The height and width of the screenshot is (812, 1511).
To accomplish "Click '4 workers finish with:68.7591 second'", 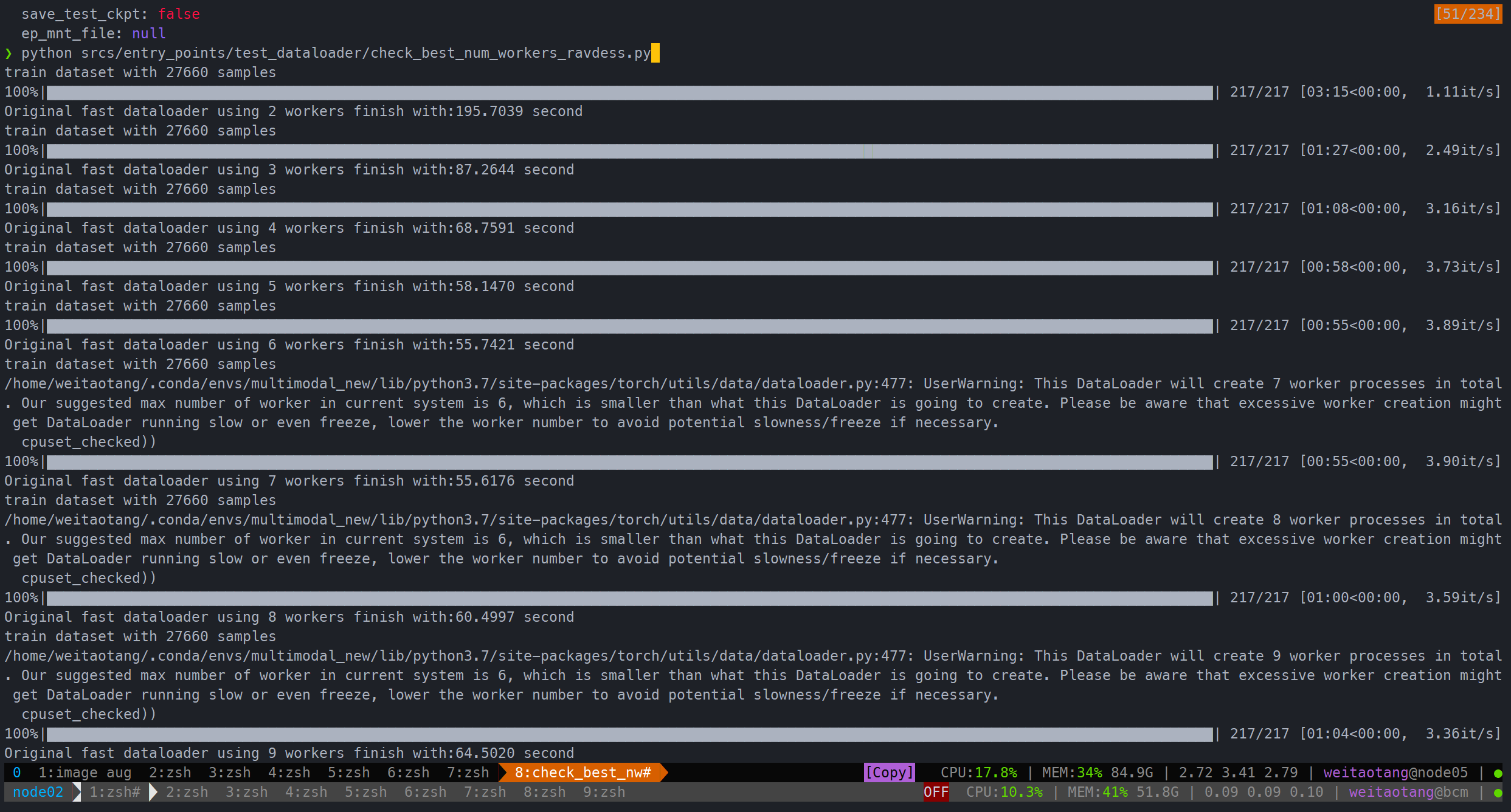I will (421, 228).
